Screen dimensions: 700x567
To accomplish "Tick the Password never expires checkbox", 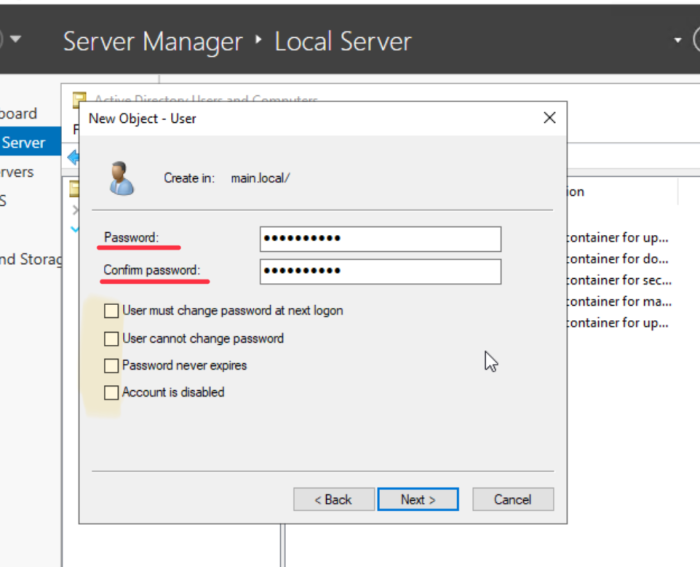I will pos(111,365).
